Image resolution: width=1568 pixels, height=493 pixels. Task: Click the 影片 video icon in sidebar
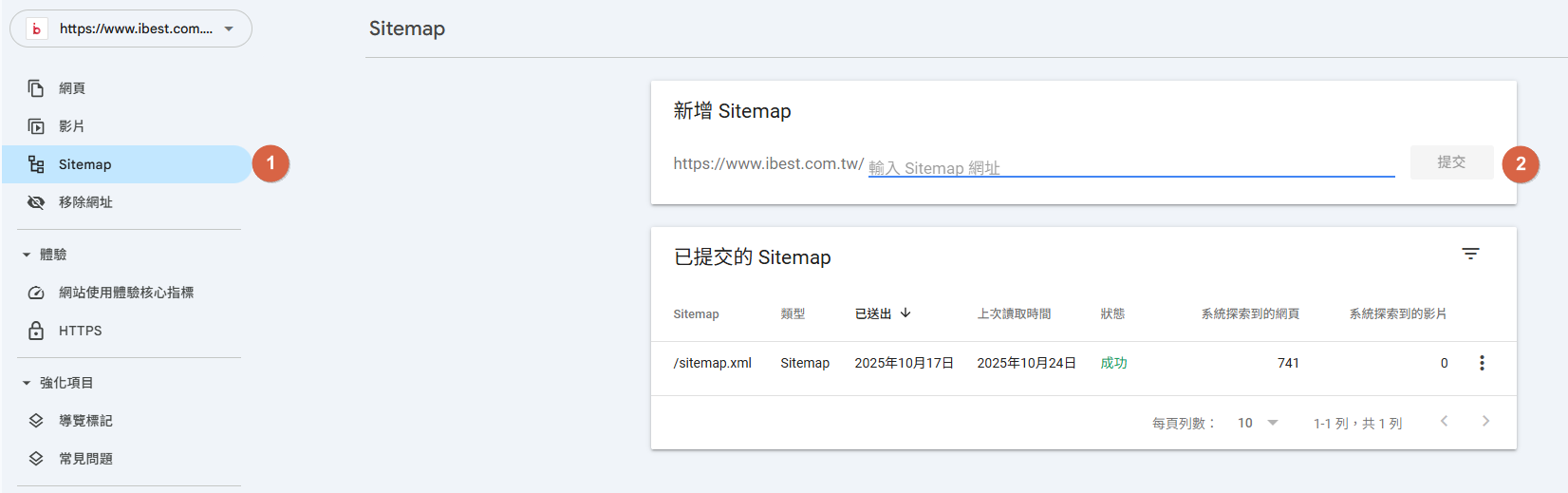pyautogui.click(x=36, y=126)
